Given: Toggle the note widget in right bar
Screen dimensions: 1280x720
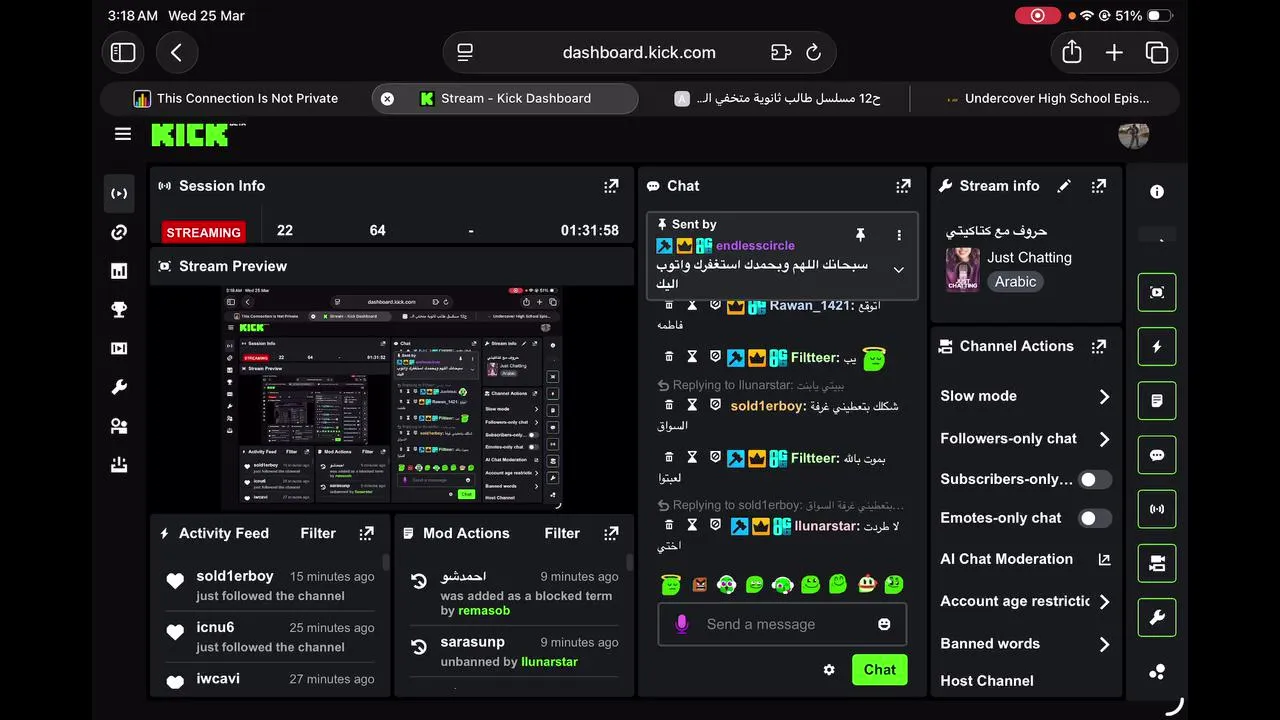Looking at the screenshot, I should (x=1157, y=401).
